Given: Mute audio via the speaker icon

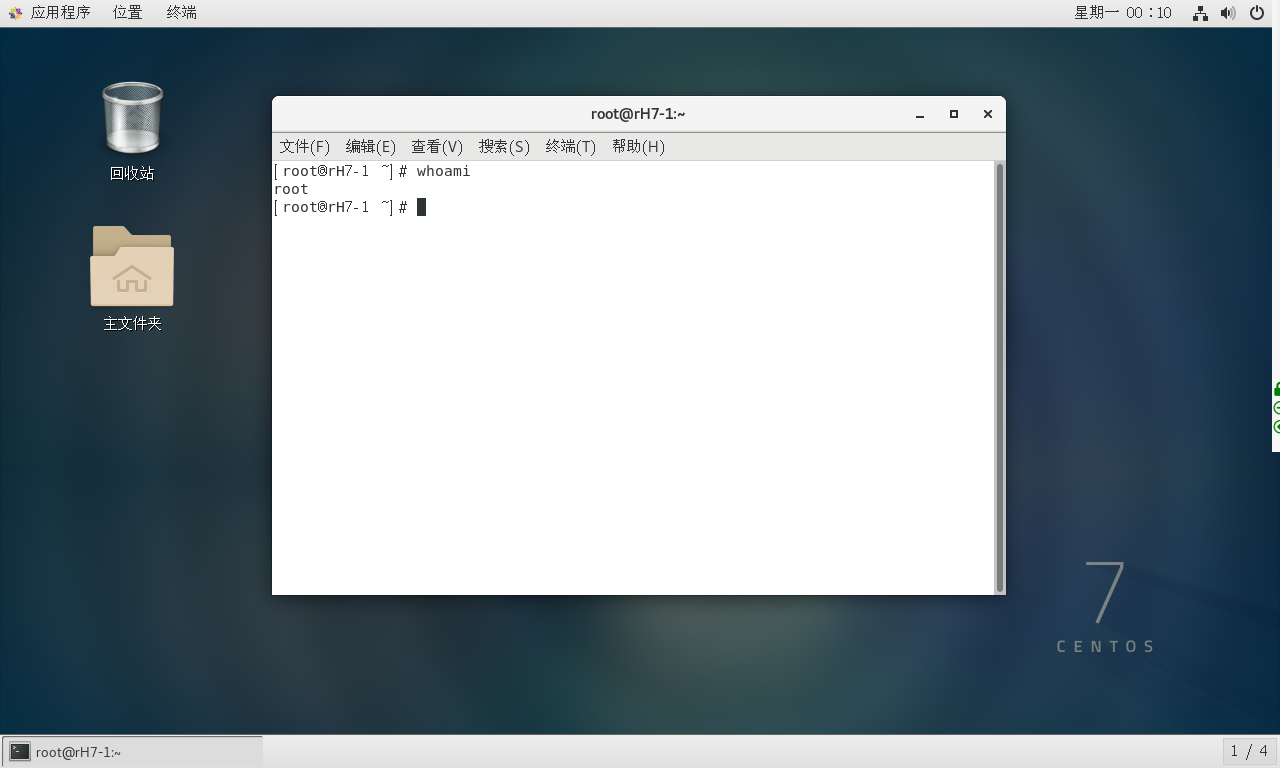Looking at the screenshot, I should [1228, 13].
